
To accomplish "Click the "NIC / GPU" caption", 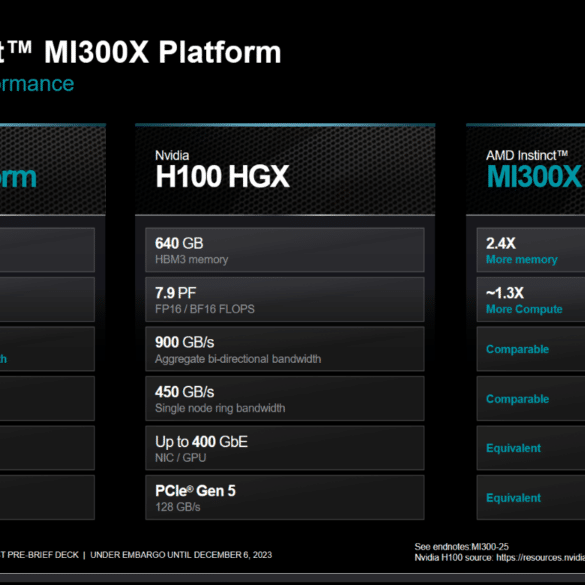I will coord(181,458).
